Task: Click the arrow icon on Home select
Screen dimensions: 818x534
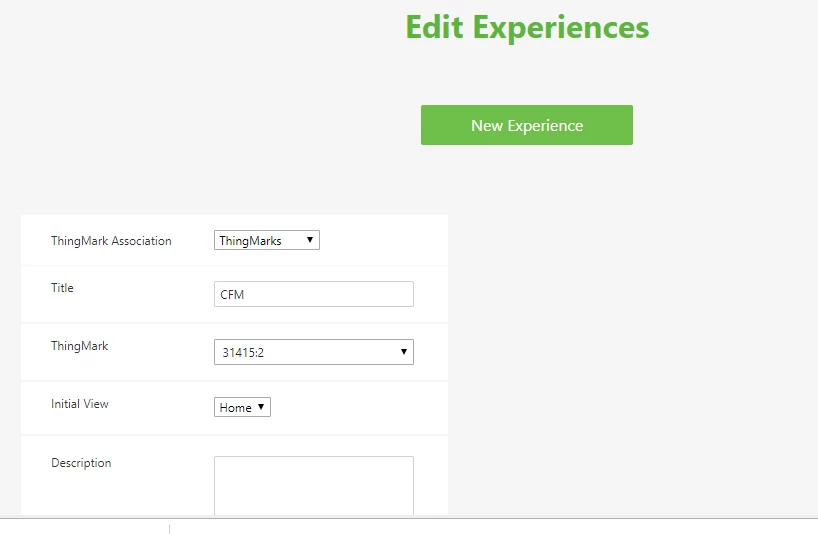Action: point(261,407)
